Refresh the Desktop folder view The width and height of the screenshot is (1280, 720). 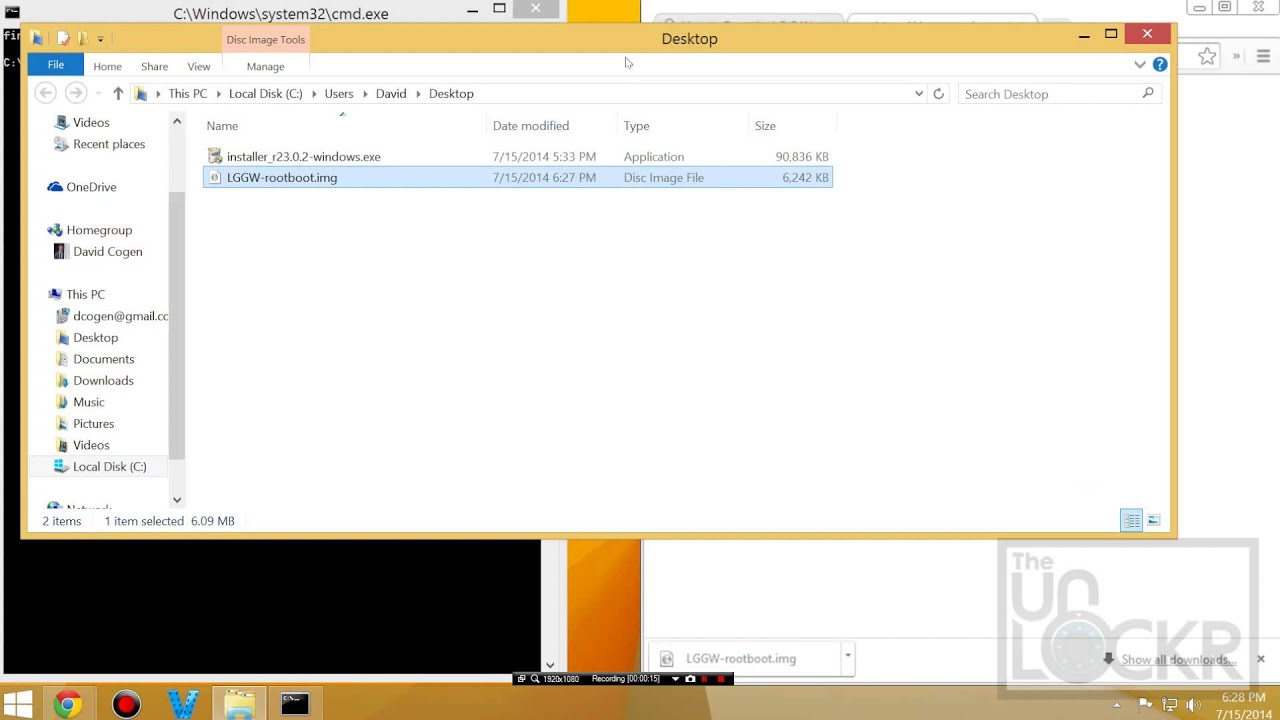tap(938, 94)
